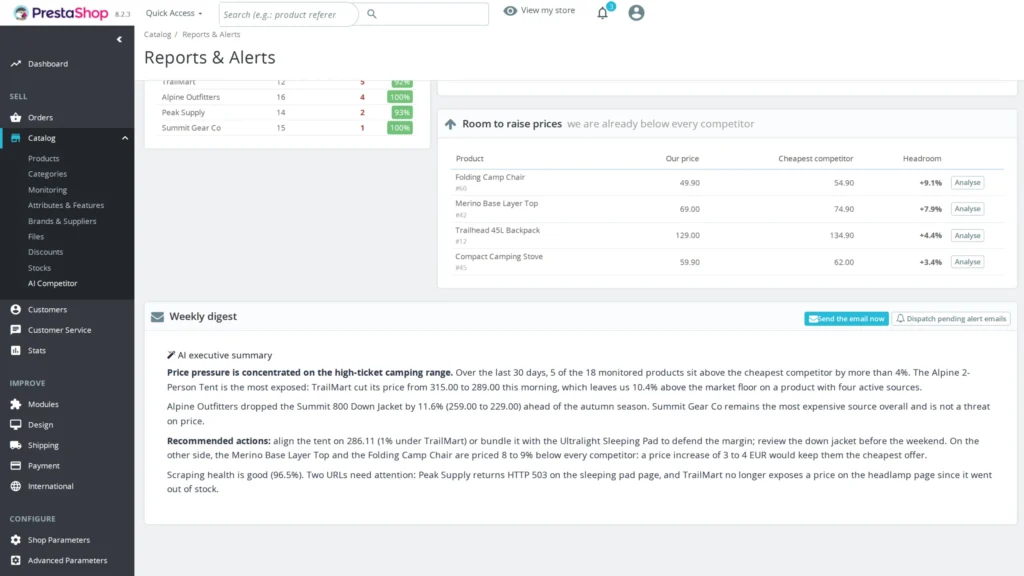The height and width of the screenshot is (576, 1024).
Task: Click Reports & Alerts breadcrumb
Action: point(211,35)
